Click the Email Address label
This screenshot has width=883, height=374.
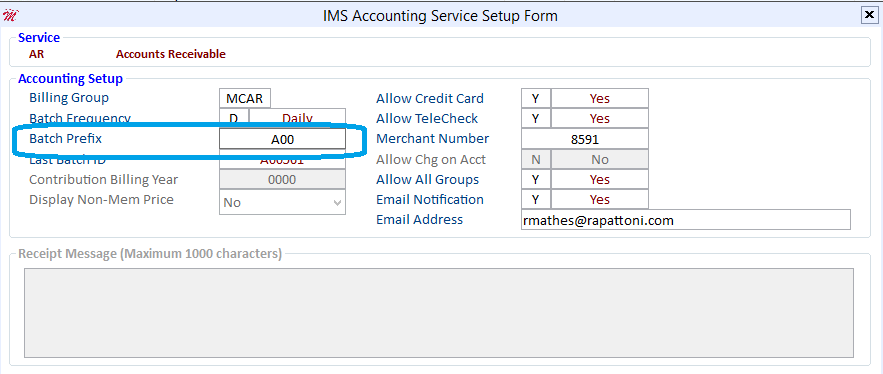click(x=420, y=220)
